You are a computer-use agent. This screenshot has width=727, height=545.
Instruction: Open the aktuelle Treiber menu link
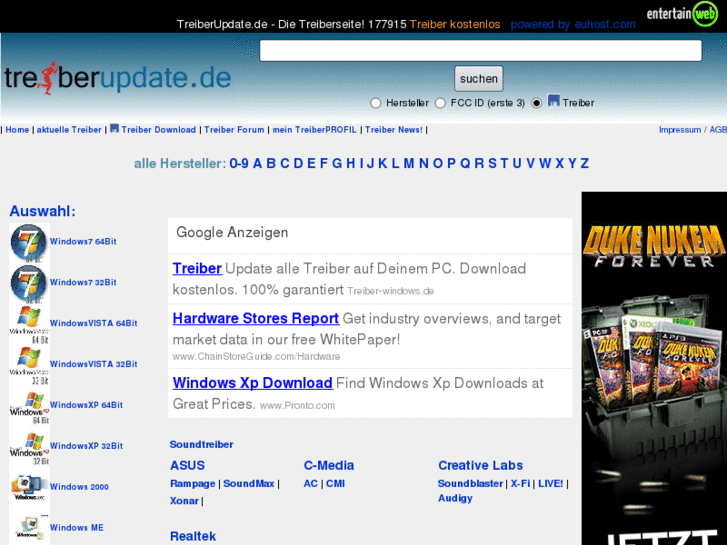(x=69, y=130)
